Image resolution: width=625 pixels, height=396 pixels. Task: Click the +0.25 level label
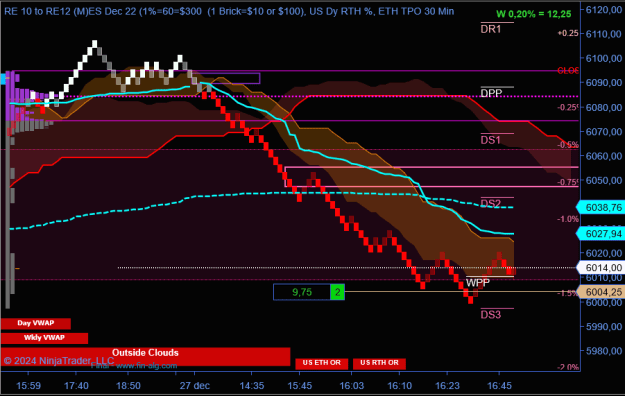coord(568,33)
